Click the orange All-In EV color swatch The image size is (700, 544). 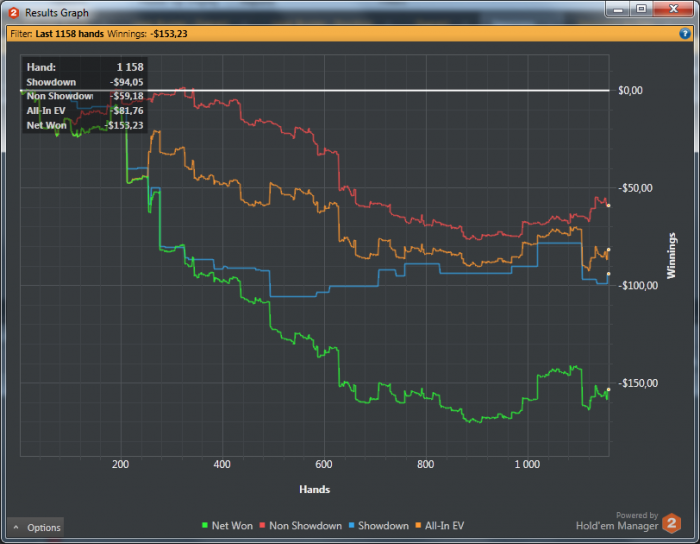tap(418, 525)
